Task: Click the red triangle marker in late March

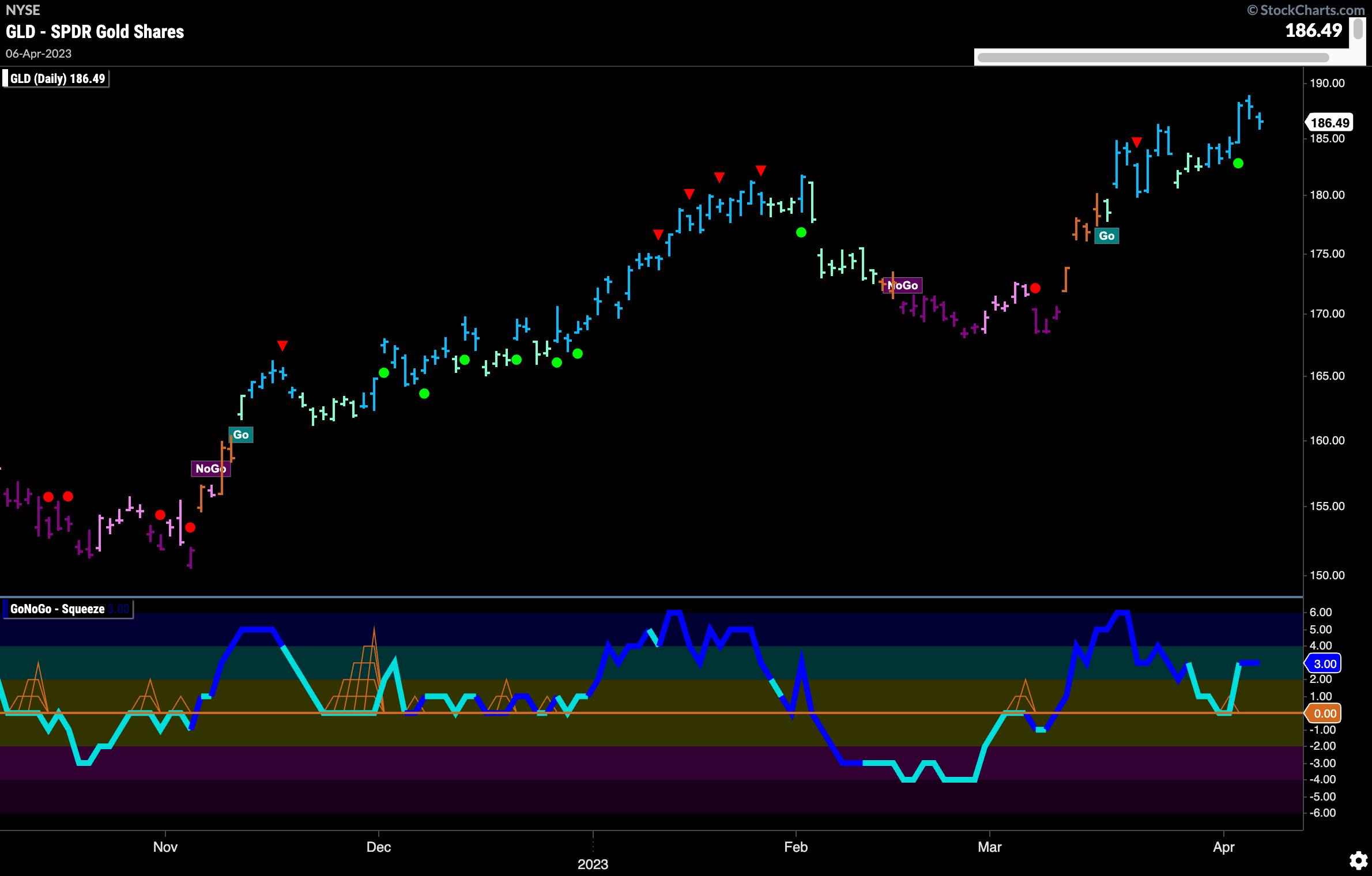Action: [x=1136, y=142]
